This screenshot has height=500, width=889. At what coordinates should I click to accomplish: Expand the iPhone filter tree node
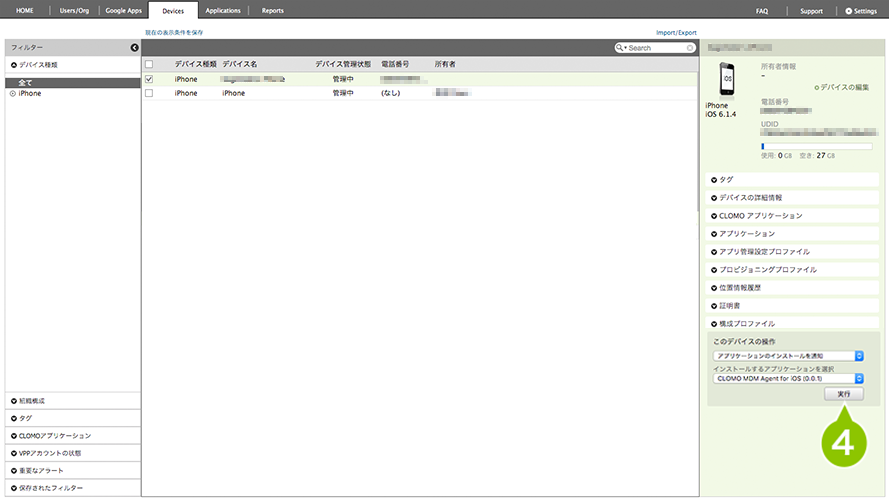12,93
